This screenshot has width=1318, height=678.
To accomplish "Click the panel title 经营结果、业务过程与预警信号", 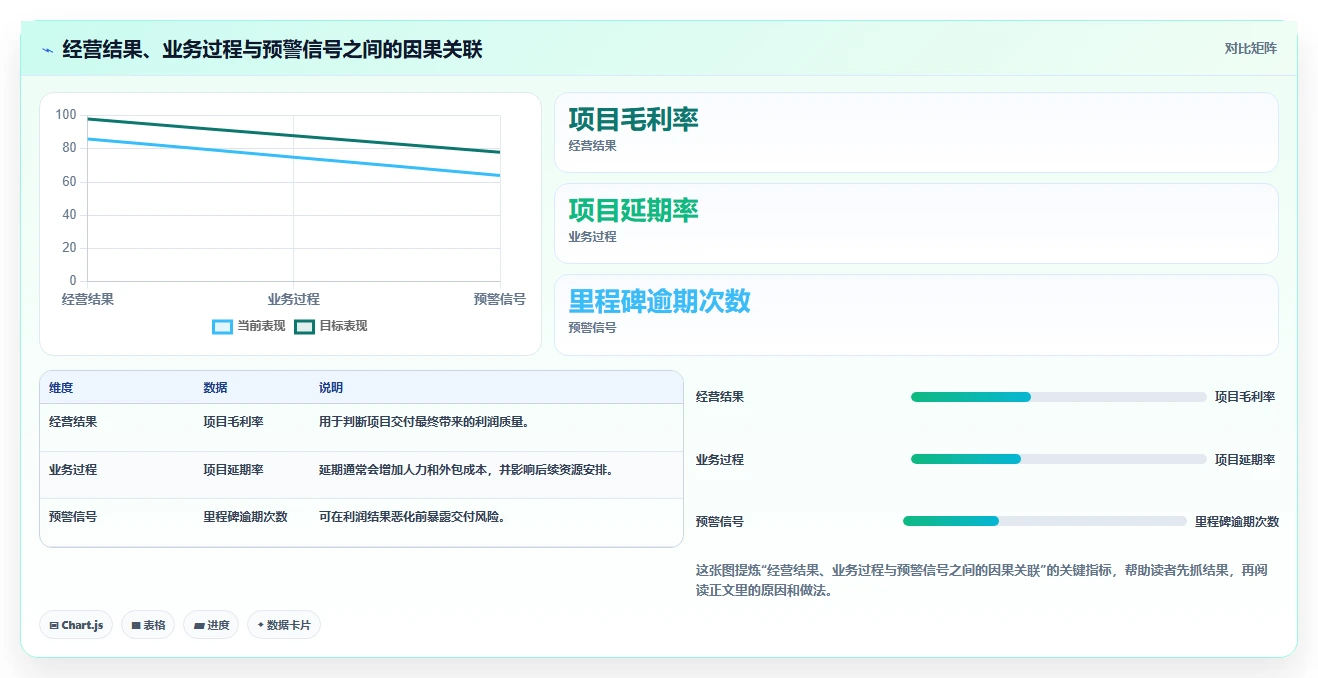I will coord(272,49).
